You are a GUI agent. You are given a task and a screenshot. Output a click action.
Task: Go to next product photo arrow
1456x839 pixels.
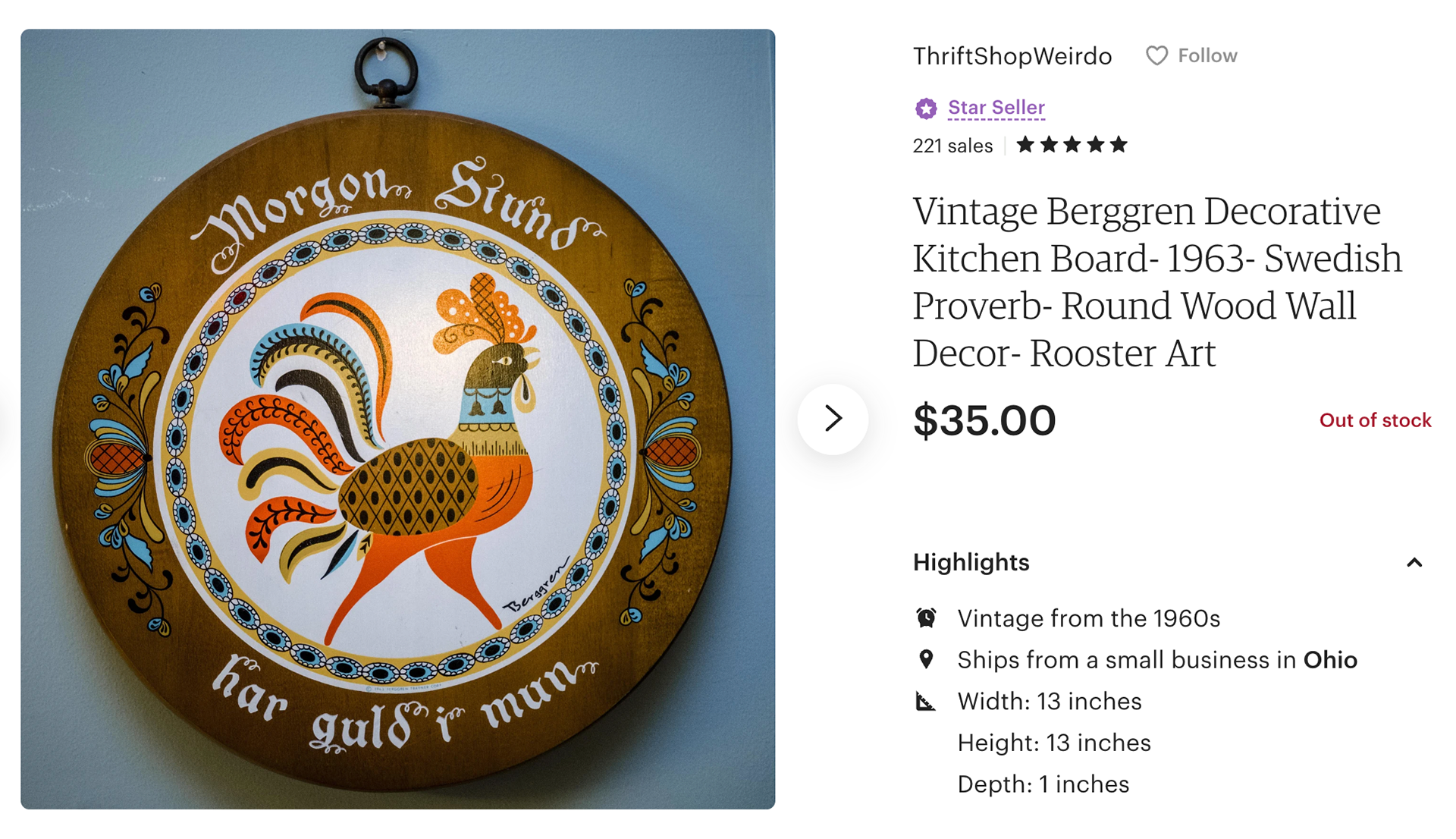pos(833,419)
